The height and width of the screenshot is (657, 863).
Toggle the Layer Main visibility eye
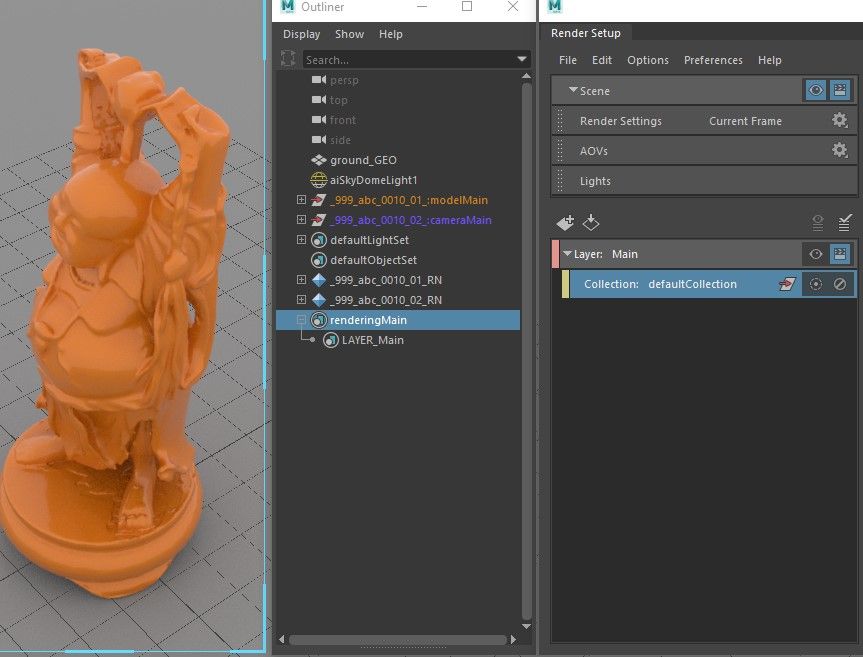[x=816, y=254]
